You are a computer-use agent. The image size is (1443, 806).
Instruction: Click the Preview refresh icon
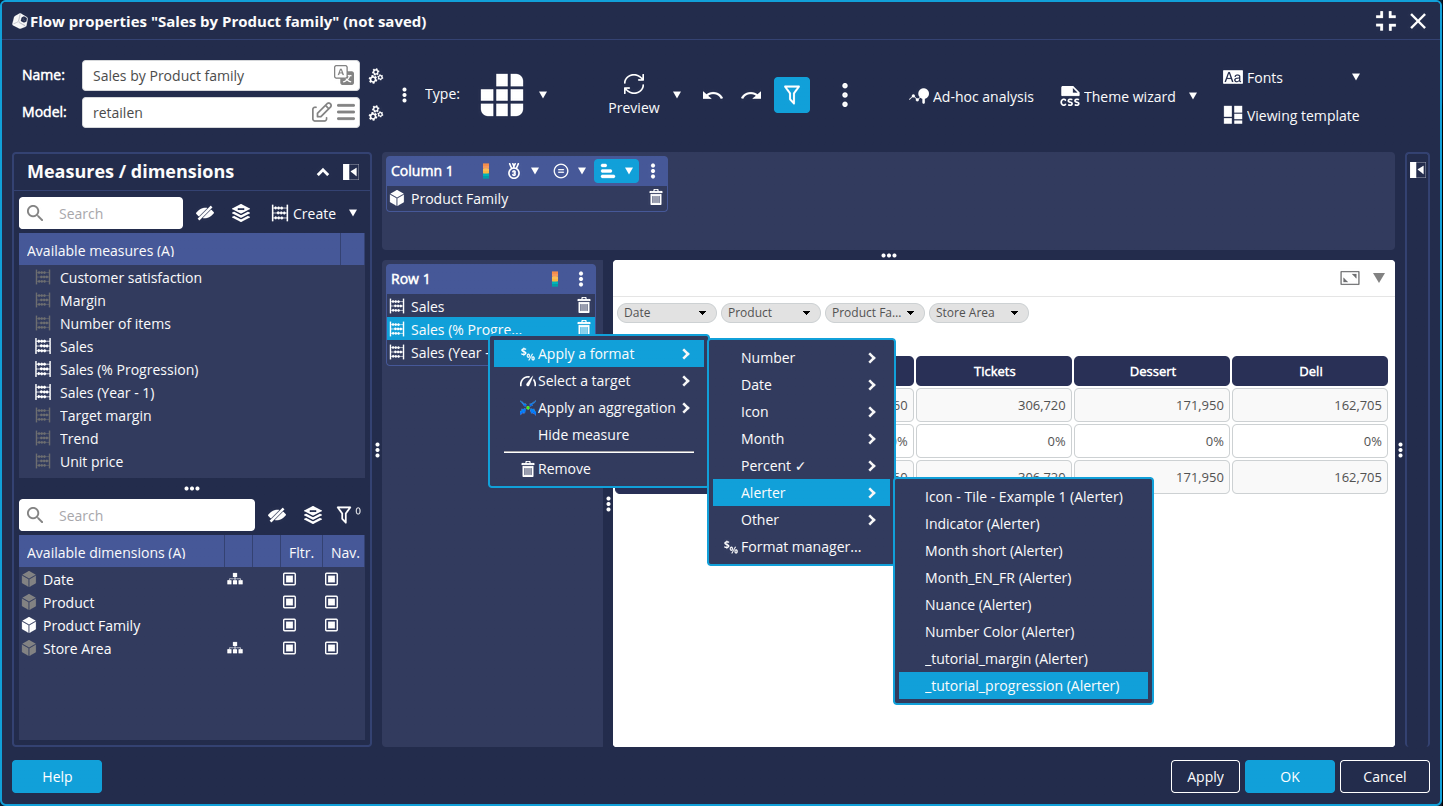click(634, 84)
